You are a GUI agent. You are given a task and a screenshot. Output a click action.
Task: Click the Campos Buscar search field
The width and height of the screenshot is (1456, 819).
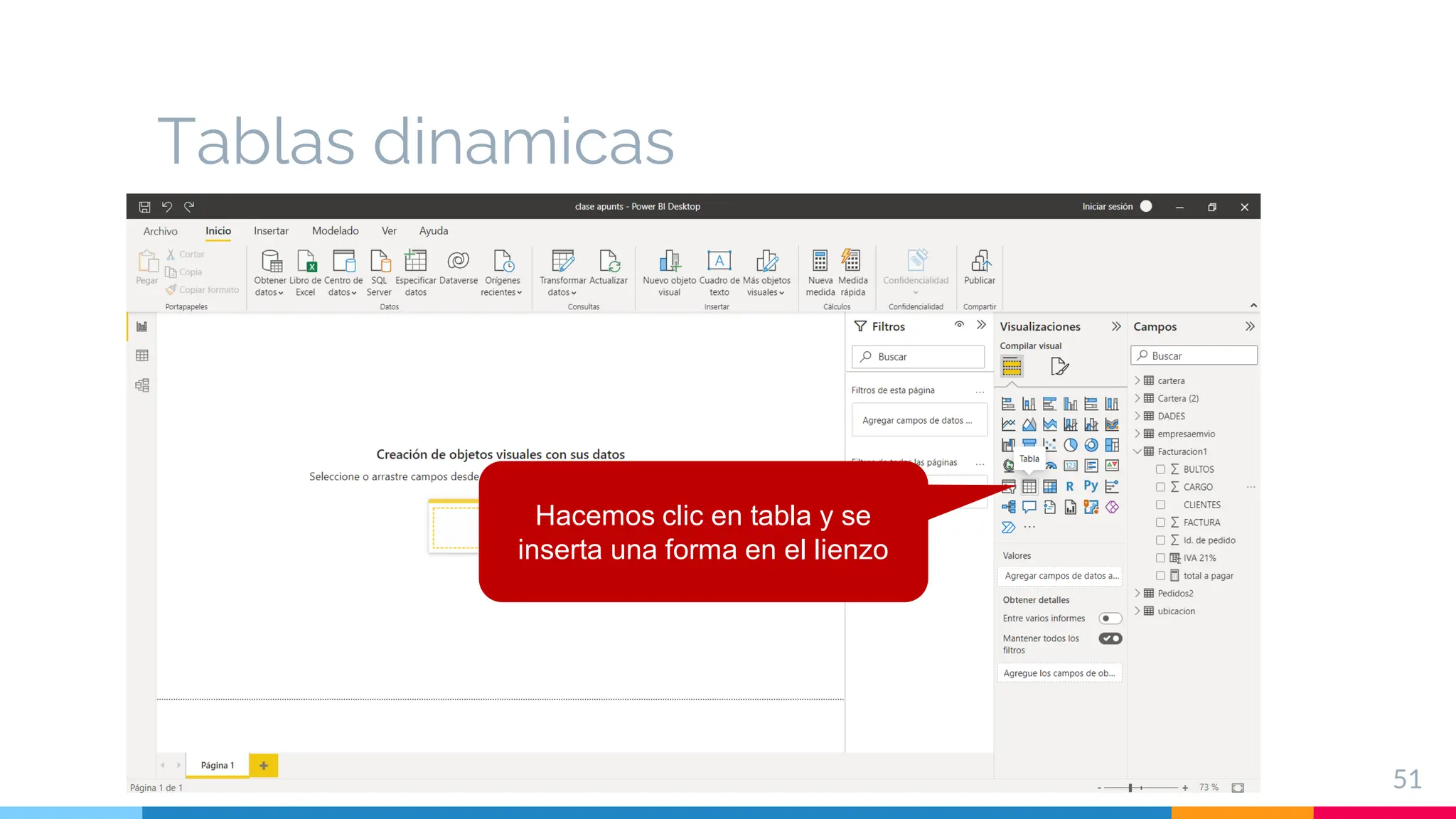1194,355
